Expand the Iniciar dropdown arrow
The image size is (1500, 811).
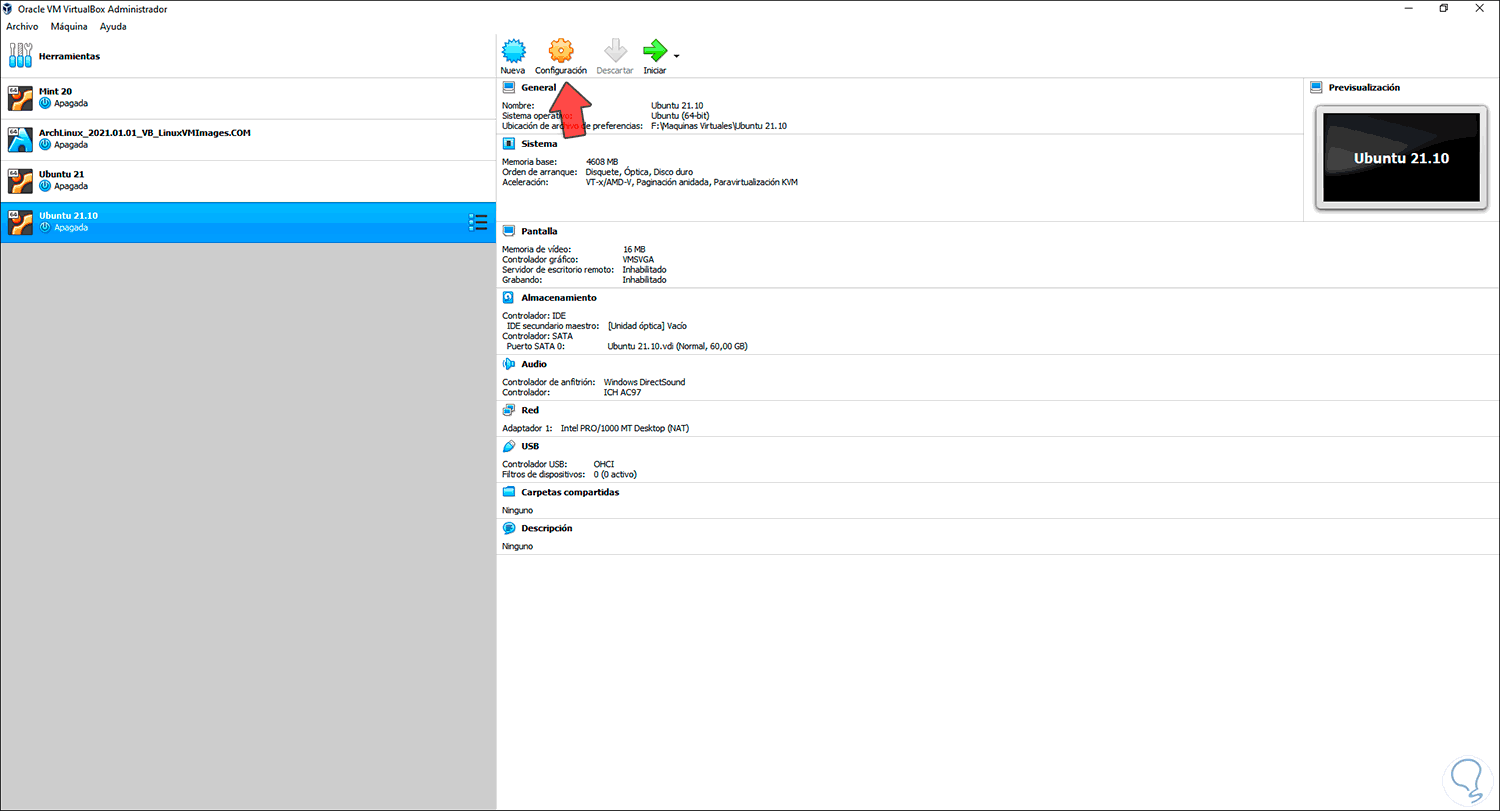(677, 55)
